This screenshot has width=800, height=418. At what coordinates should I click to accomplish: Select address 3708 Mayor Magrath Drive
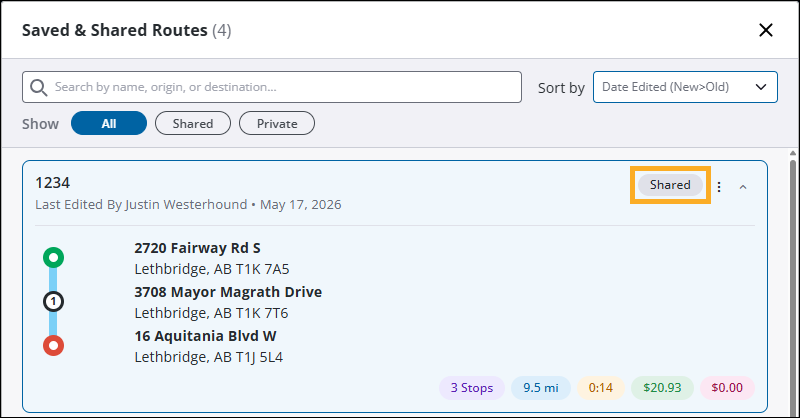coord(228,292)
